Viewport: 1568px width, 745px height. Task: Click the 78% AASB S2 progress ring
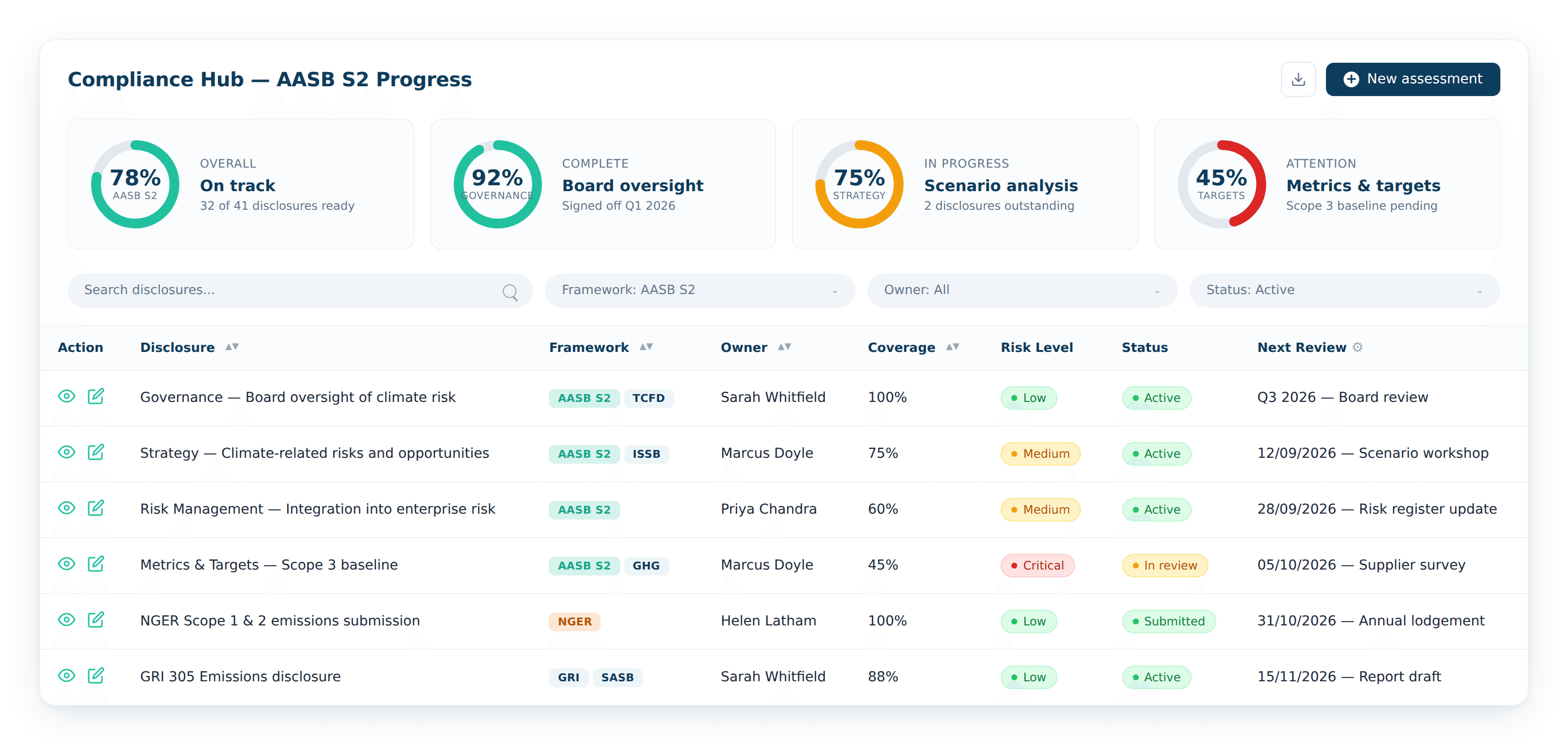[135, 184]
